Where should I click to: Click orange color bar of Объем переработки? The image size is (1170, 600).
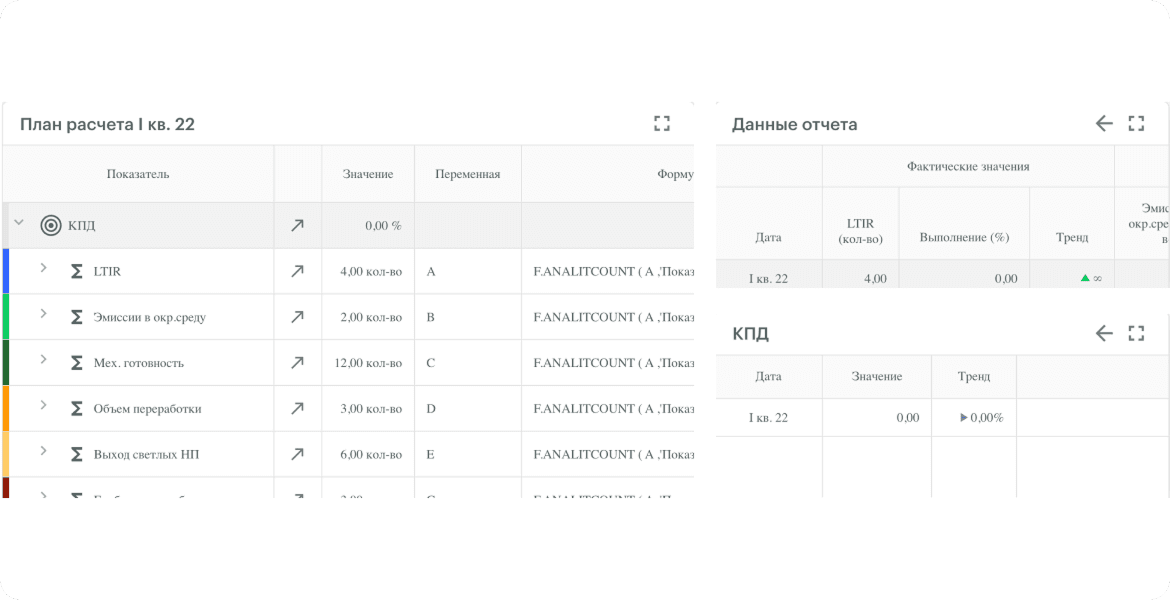(x=5, y=407)
